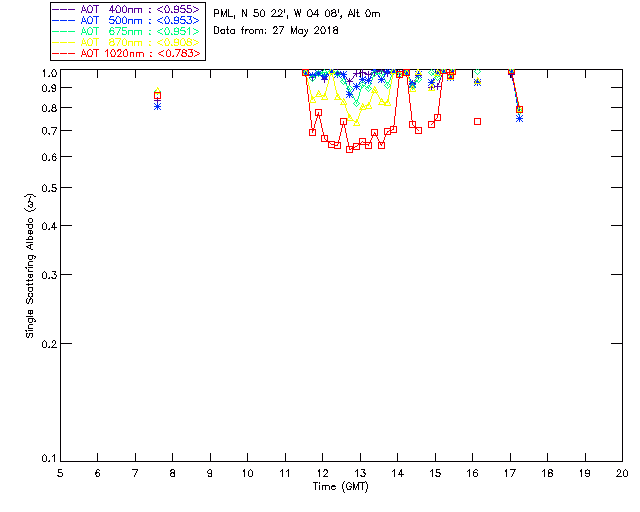The image size is (640, 512).
Task: Click x-axis tick label '14'
Action: tap(398, 473)
